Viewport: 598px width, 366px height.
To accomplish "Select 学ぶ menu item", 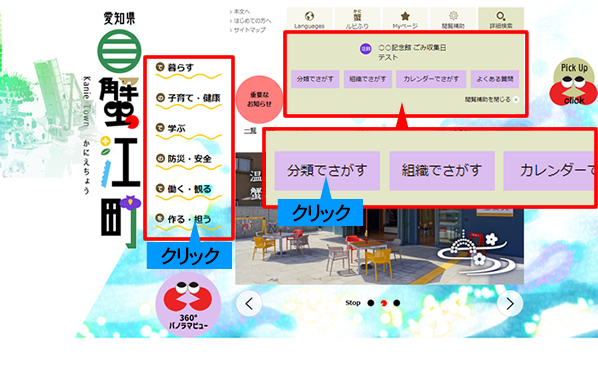I will click(x=188, y=130).
